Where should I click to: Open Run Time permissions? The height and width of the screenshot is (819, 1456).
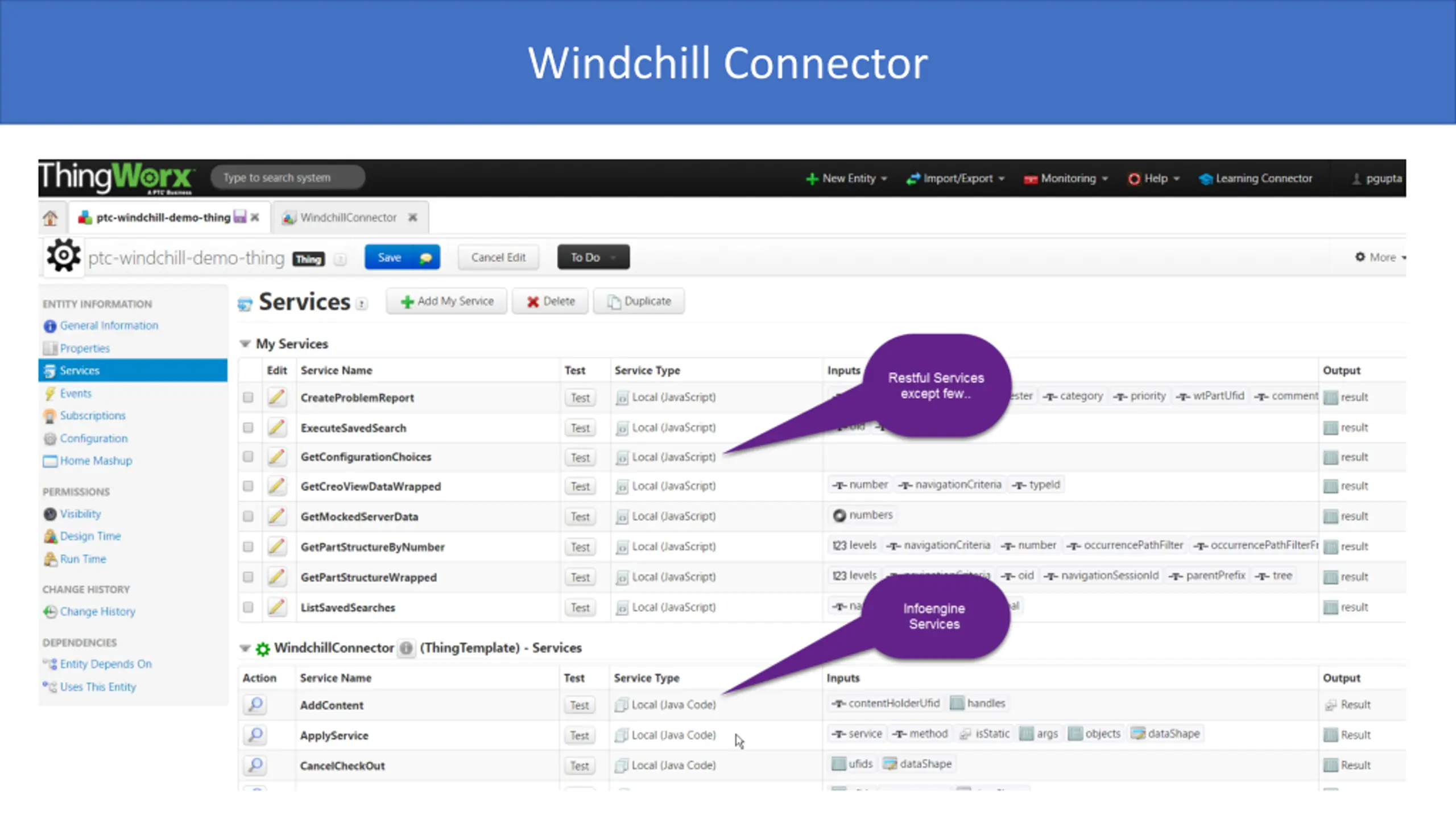click(83, 559)
